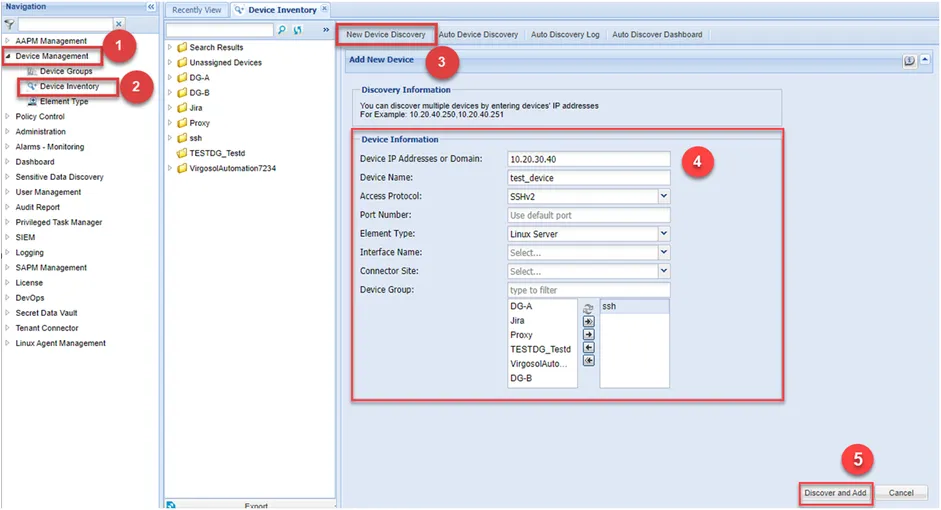Open the Auto Discover Dashboard tab

click(x=657, y=34)
